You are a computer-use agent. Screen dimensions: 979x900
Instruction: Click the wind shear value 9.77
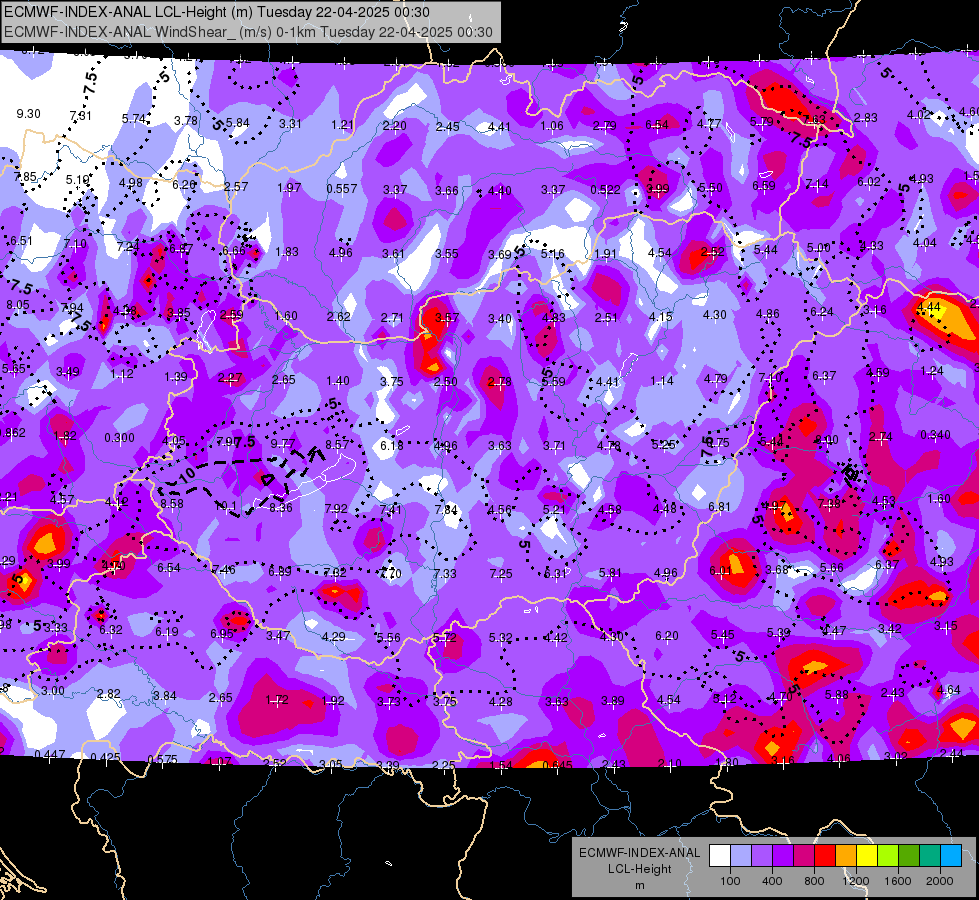click(283, 444)
